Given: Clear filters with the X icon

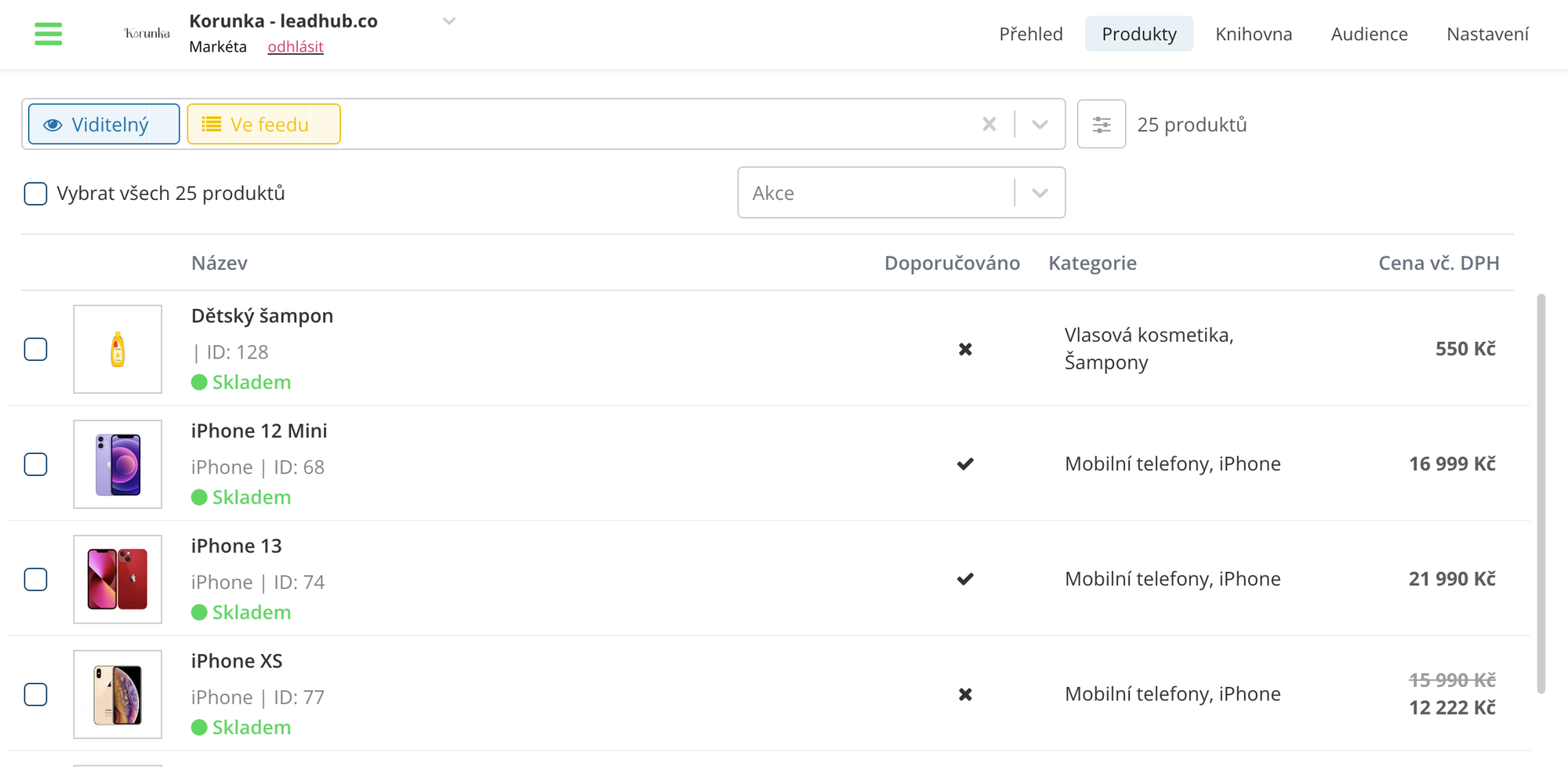Looking at the screenshot, I should 989,124.
